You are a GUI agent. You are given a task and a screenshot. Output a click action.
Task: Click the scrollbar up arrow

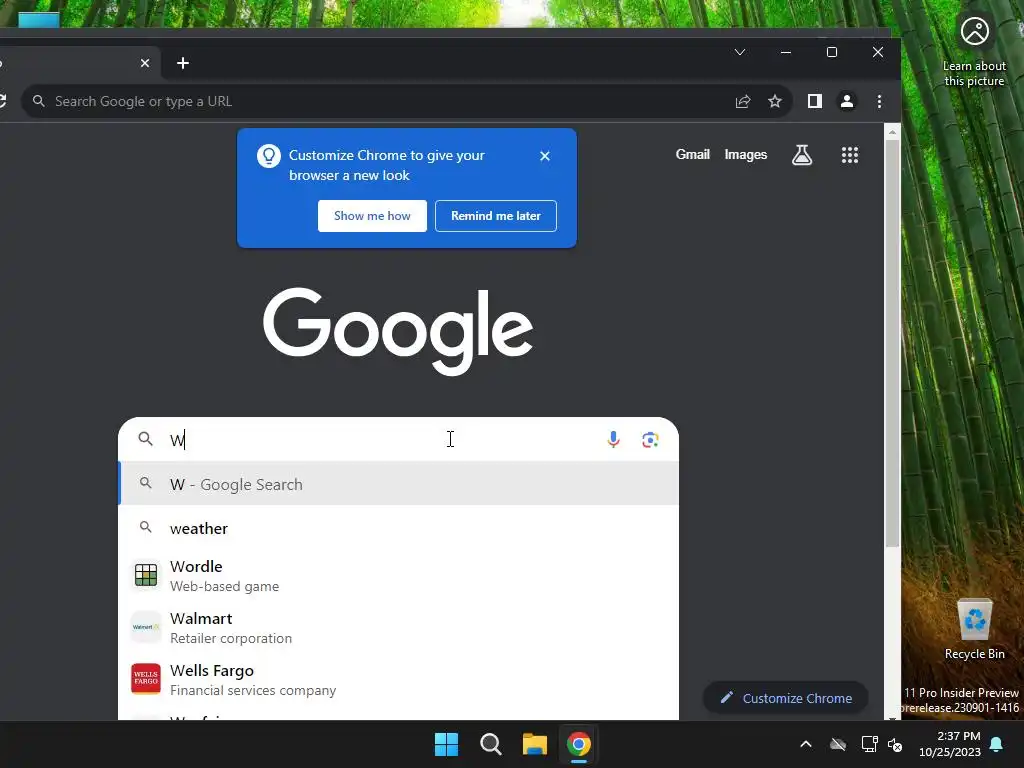tap(892, 133)
